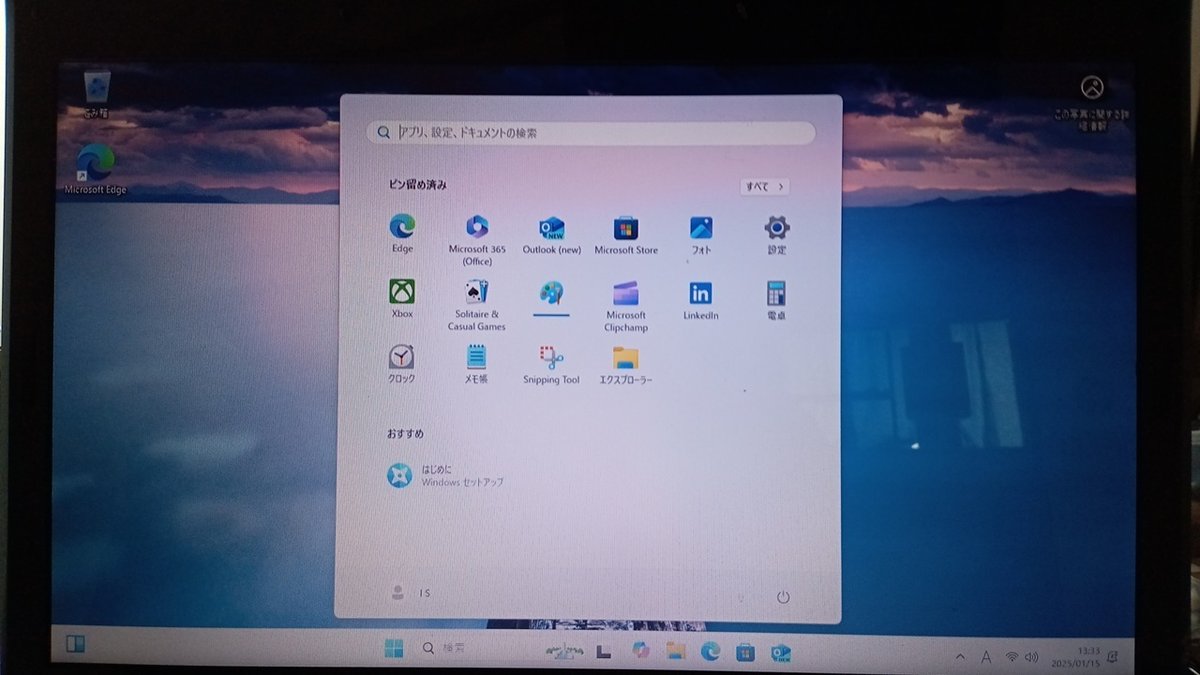
Task: Open the 電卓 (Calculator) app
Action: (x=776, y=300)
